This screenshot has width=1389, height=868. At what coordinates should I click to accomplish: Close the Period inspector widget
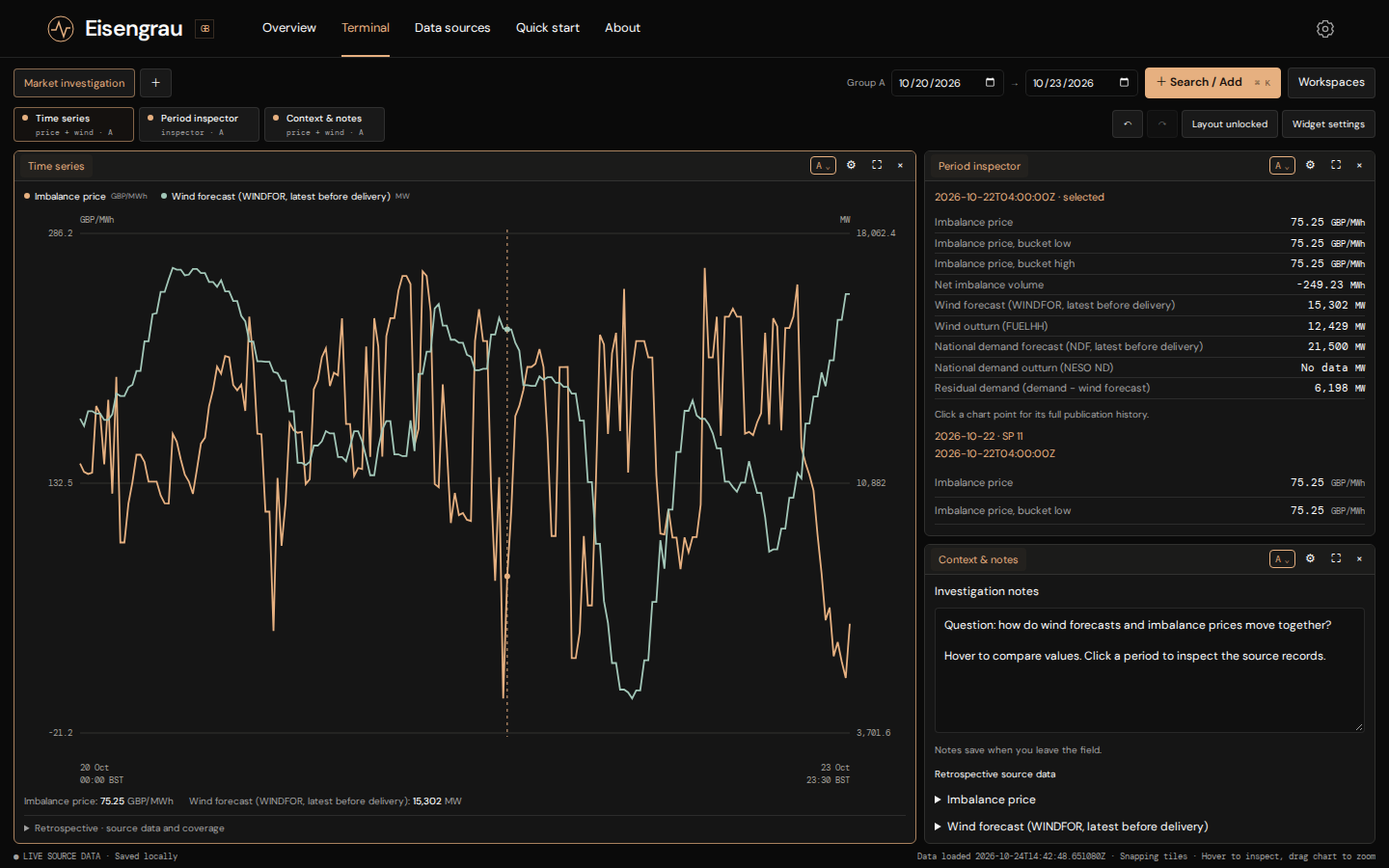point(1360,165)
